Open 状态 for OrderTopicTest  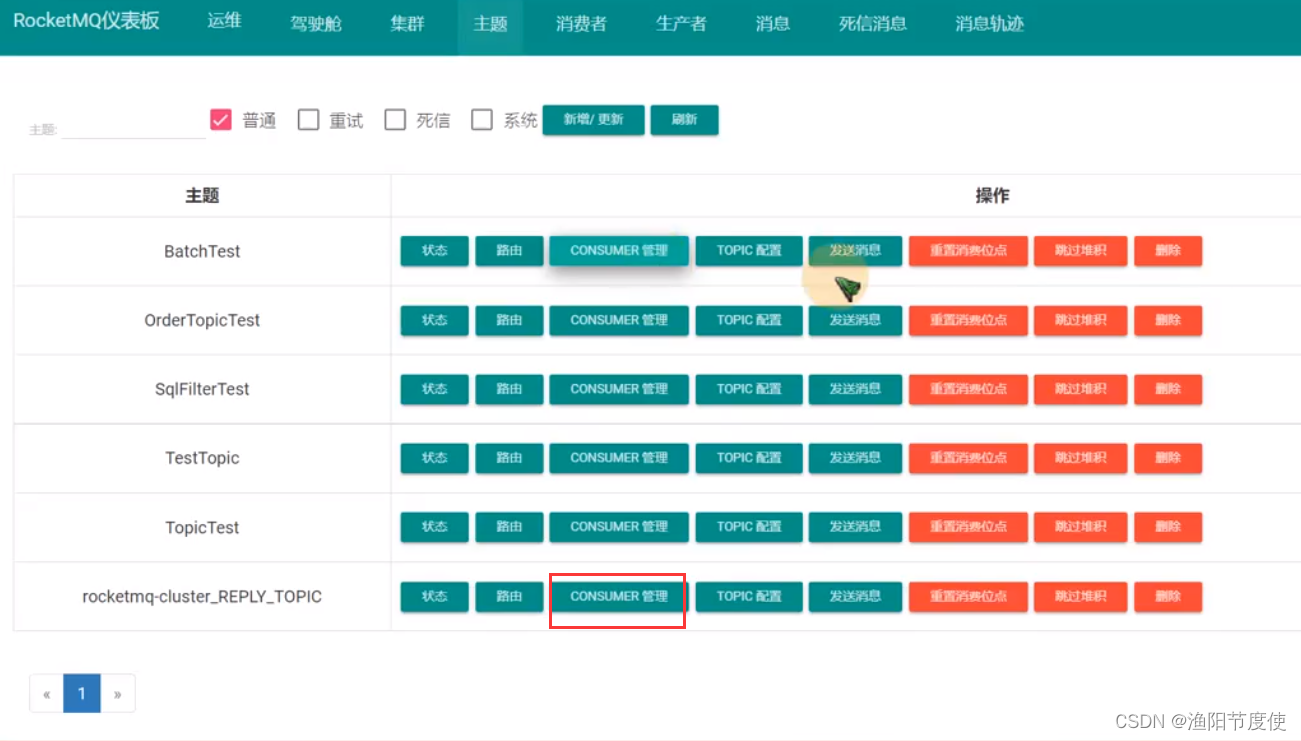434,320
